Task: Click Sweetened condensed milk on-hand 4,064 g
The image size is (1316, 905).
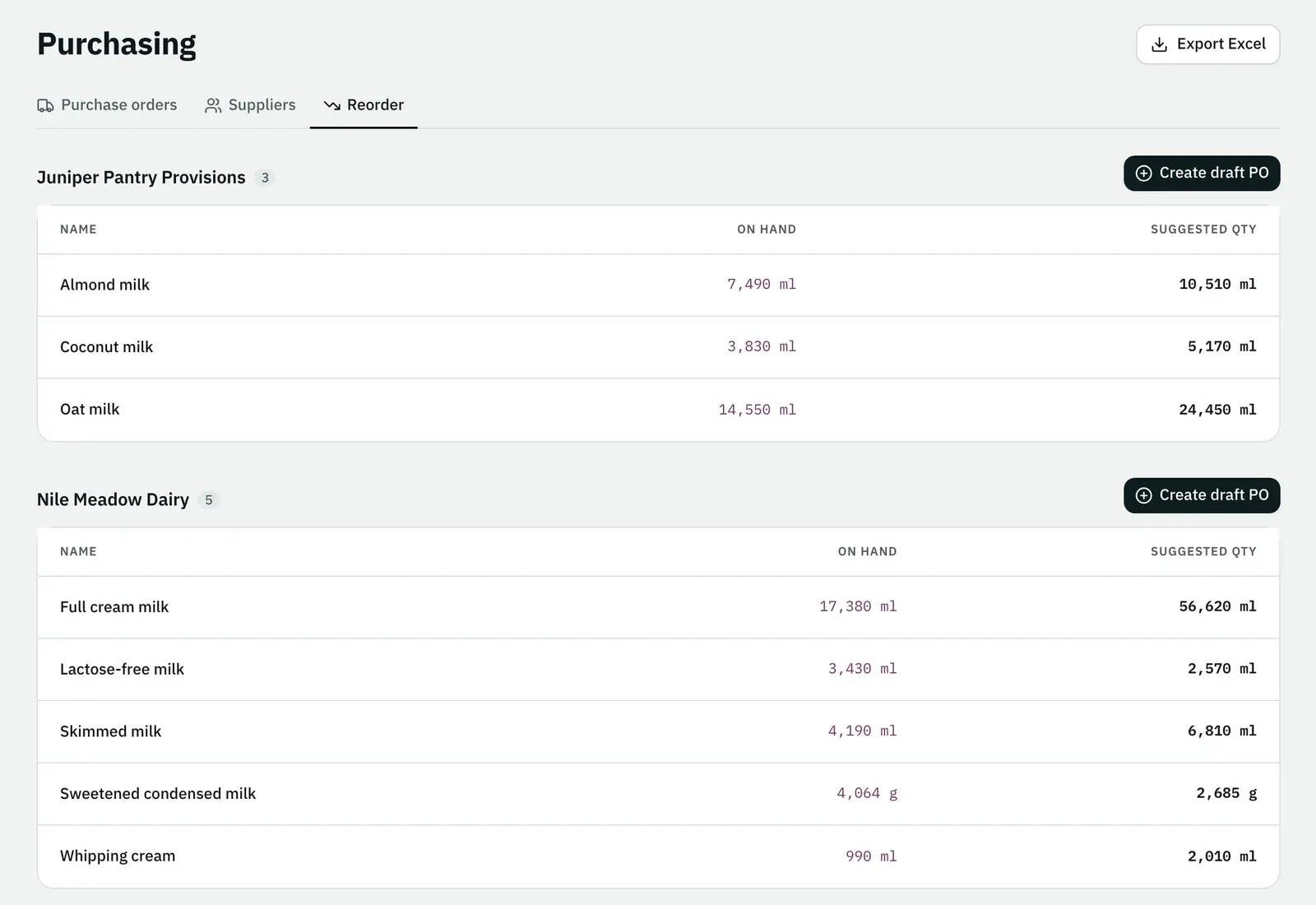Action: tap(867, 794)
